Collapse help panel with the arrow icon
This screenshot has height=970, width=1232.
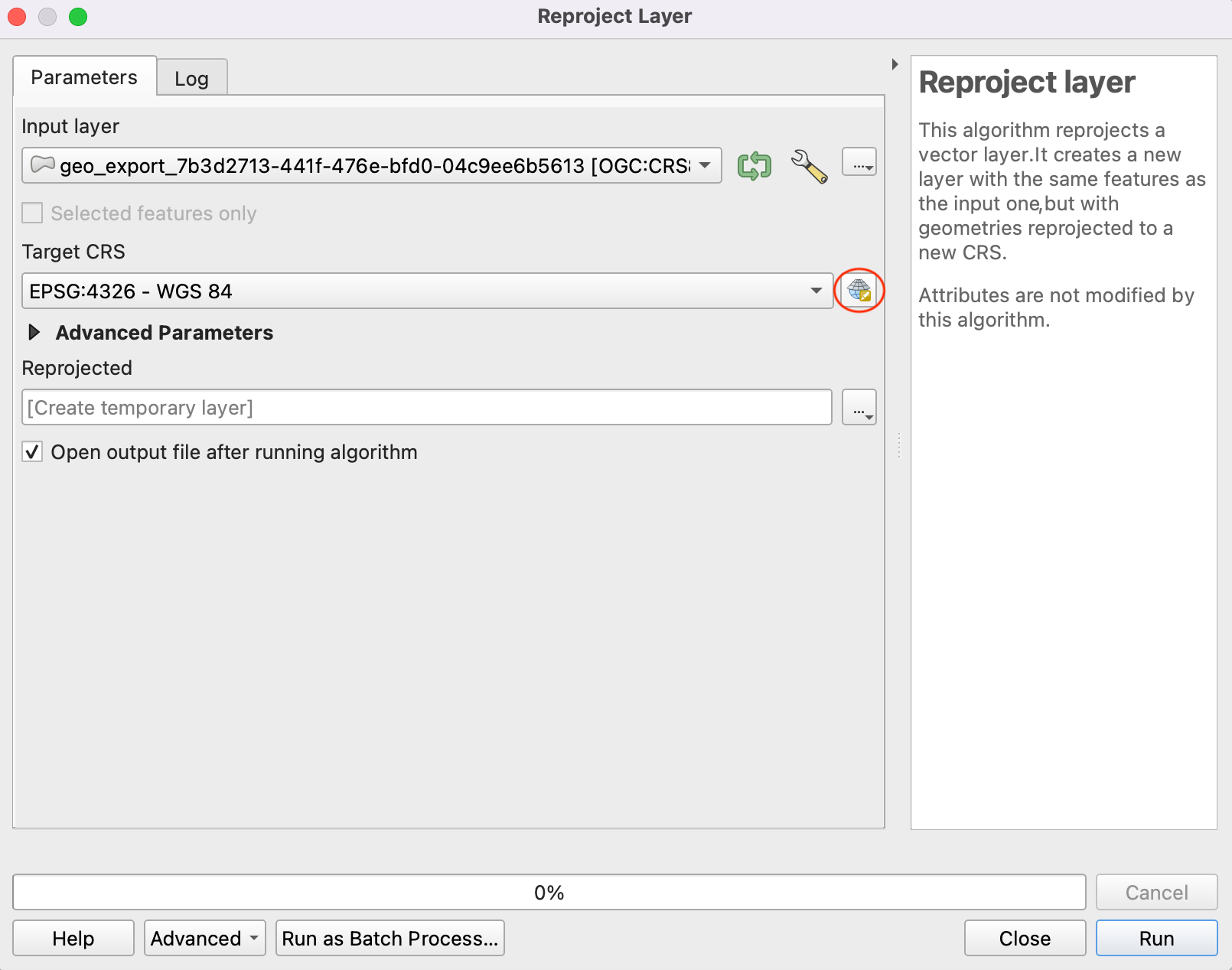[895, 64]
